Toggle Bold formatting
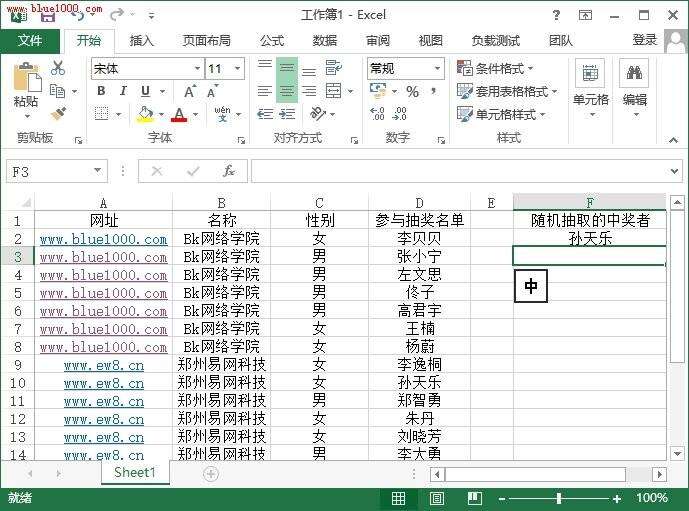689x511 pixels. pyautogui.click(x=101, y=91)
